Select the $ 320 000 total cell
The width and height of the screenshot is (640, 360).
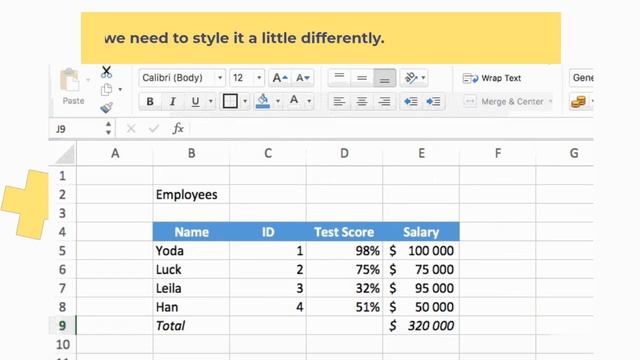click(421, 326)
